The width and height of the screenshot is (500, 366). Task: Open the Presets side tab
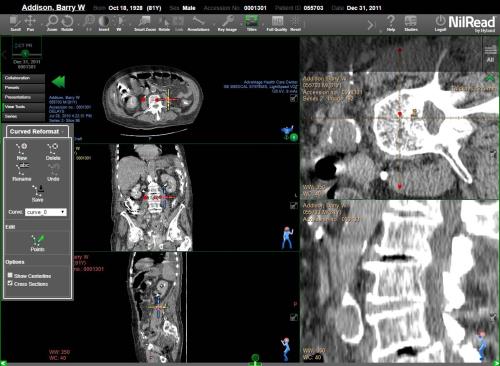pos(24,88)
